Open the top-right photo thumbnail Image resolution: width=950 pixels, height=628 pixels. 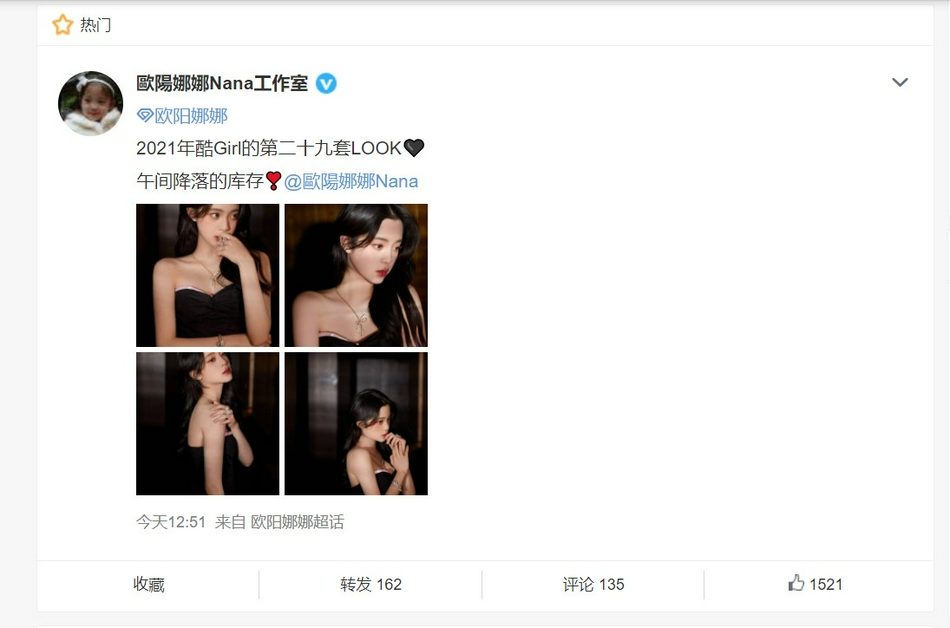click(x=356, y=276)
